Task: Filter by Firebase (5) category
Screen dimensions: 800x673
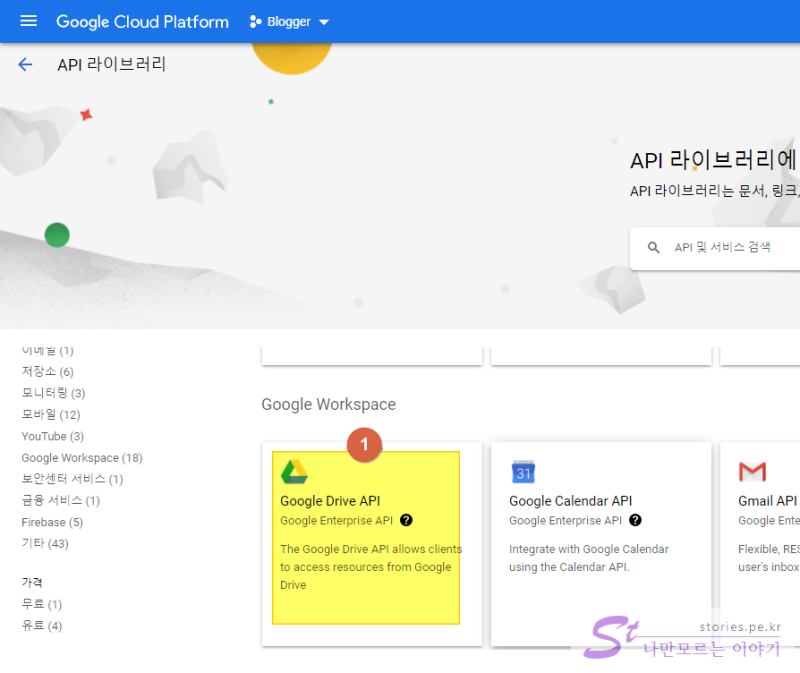Action: pyautogui.click(x=52, y=522)
